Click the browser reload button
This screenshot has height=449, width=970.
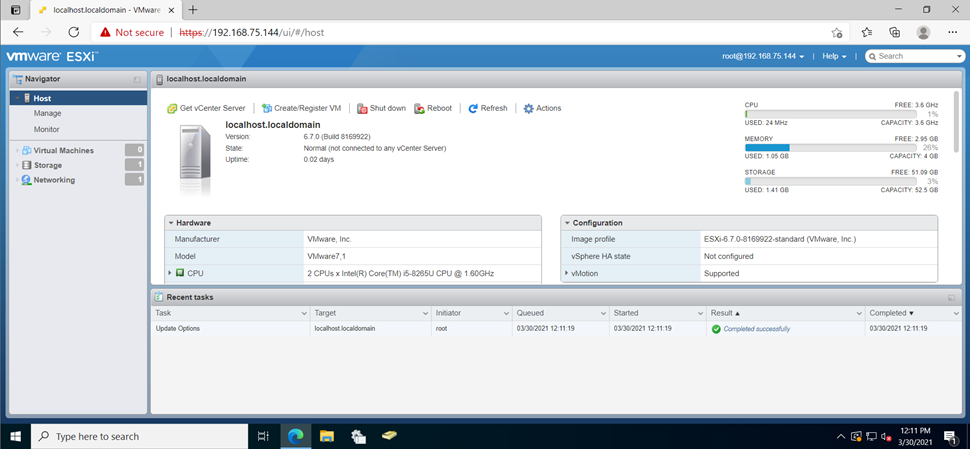click(74, 32)
